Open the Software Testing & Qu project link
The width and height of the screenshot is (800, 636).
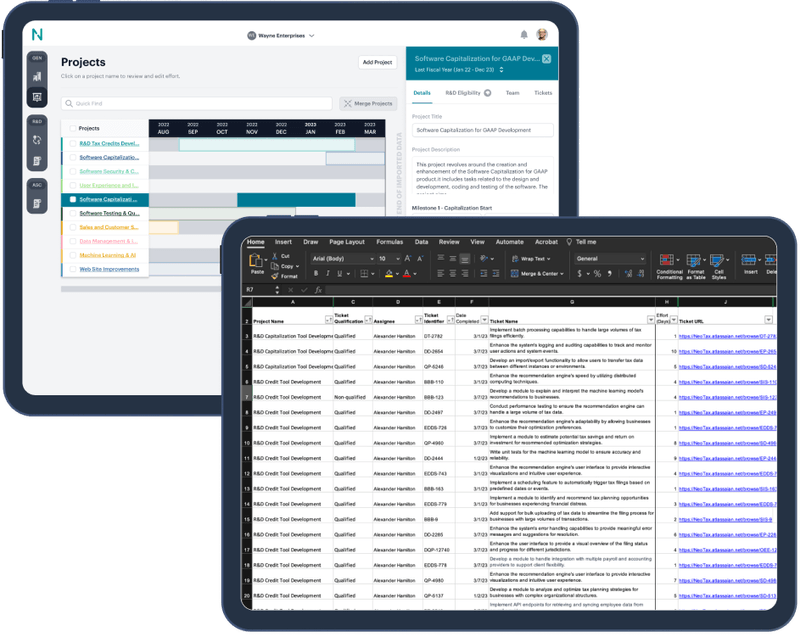[110, 213]
